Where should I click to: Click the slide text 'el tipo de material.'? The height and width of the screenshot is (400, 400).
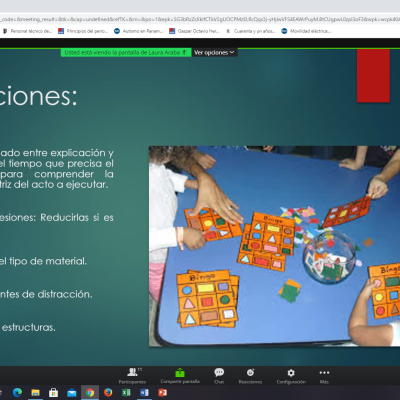tap(43, 261)
